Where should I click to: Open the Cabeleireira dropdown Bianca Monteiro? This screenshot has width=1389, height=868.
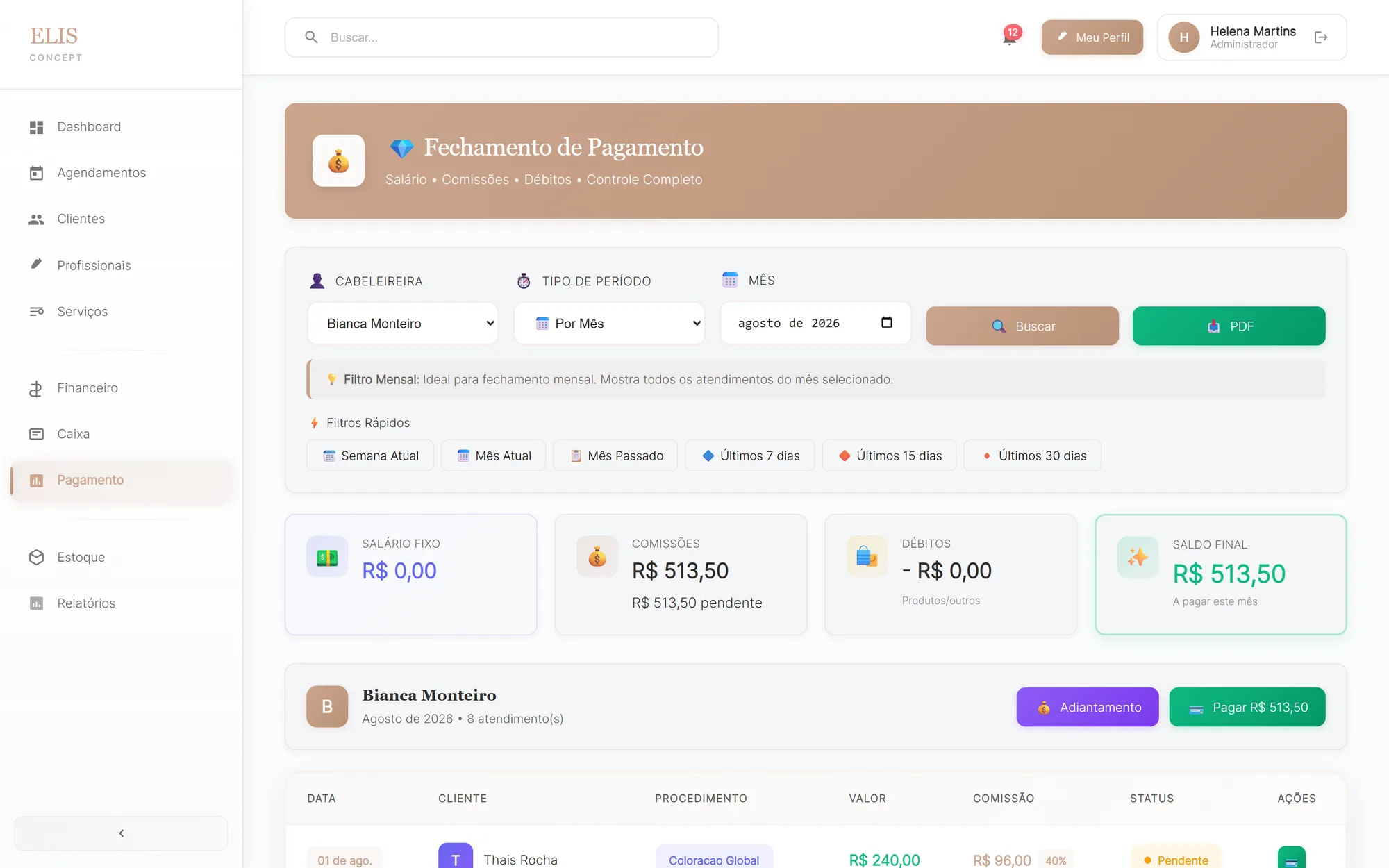403,324
